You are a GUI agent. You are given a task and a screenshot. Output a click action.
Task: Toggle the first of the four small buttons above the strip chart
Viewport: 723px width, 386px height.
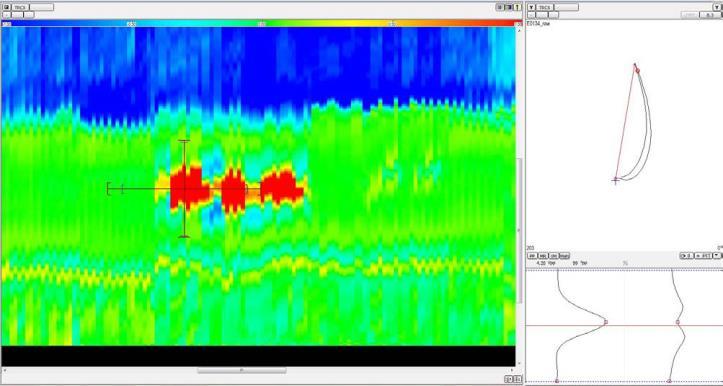532,256
